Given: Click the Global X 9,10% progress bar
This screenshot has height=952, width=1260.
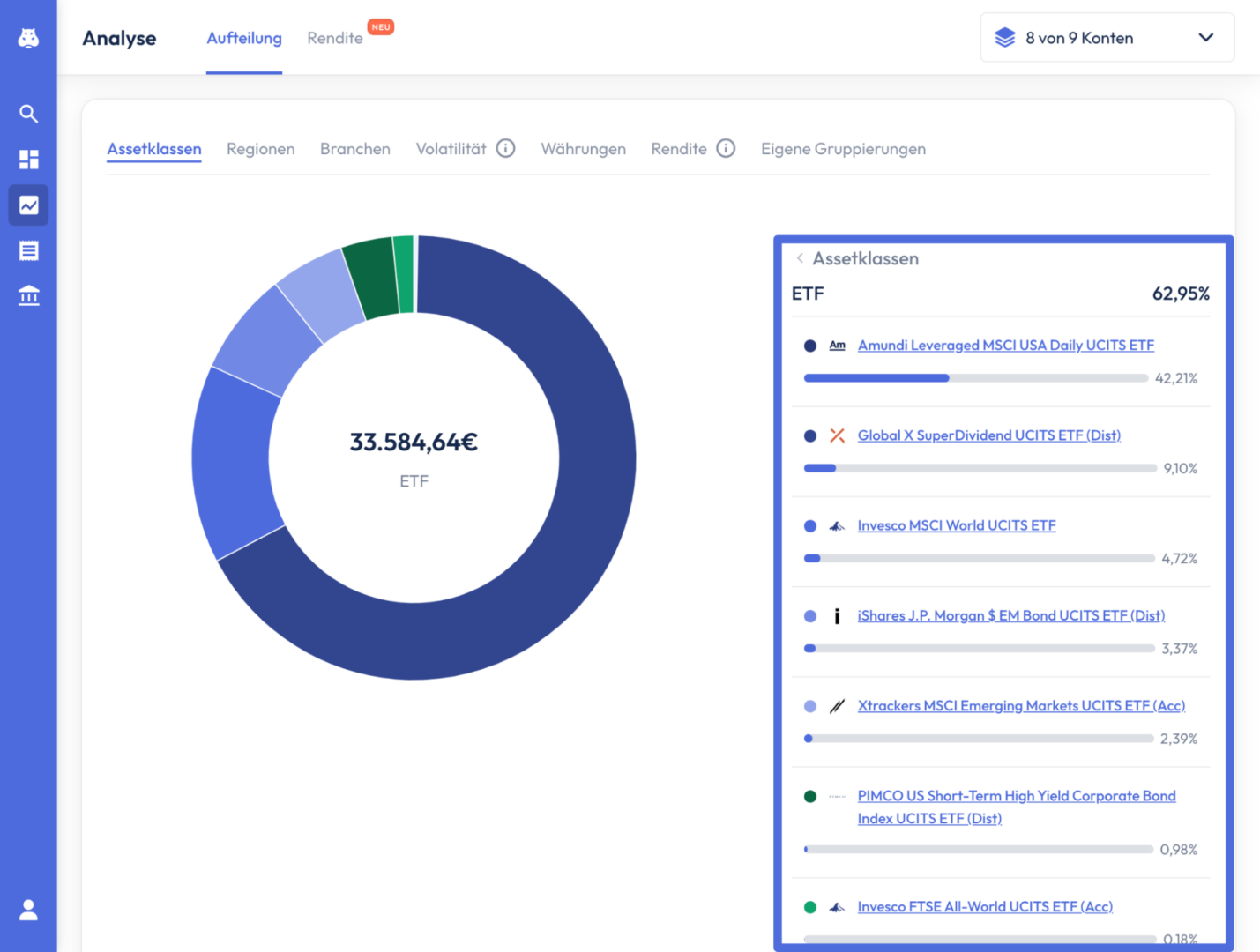Looking at the screenshot, I should (x=980, y=468).
